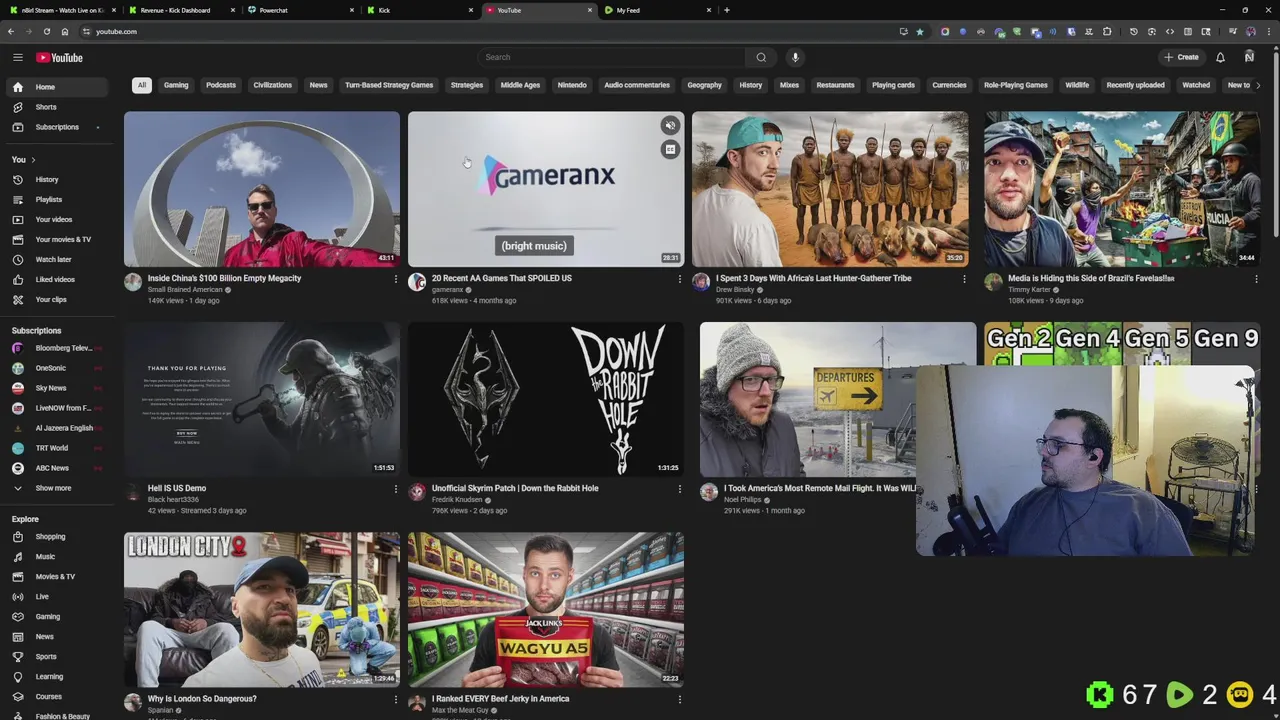Viewport: 1280px width, 720px height.
Task: Unmute the gameranx video preview
Action: [670, 126]
